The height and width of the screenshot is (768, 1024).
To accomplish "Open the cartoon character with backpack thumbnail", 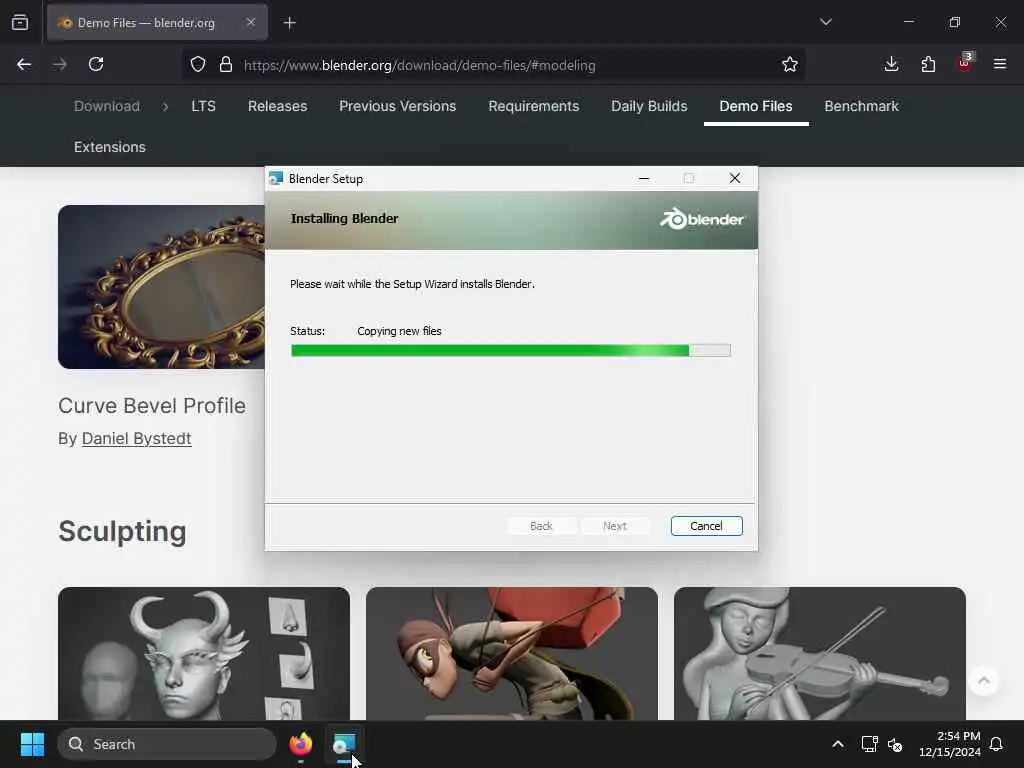I will pyautogui.click(x=511, y=653).
